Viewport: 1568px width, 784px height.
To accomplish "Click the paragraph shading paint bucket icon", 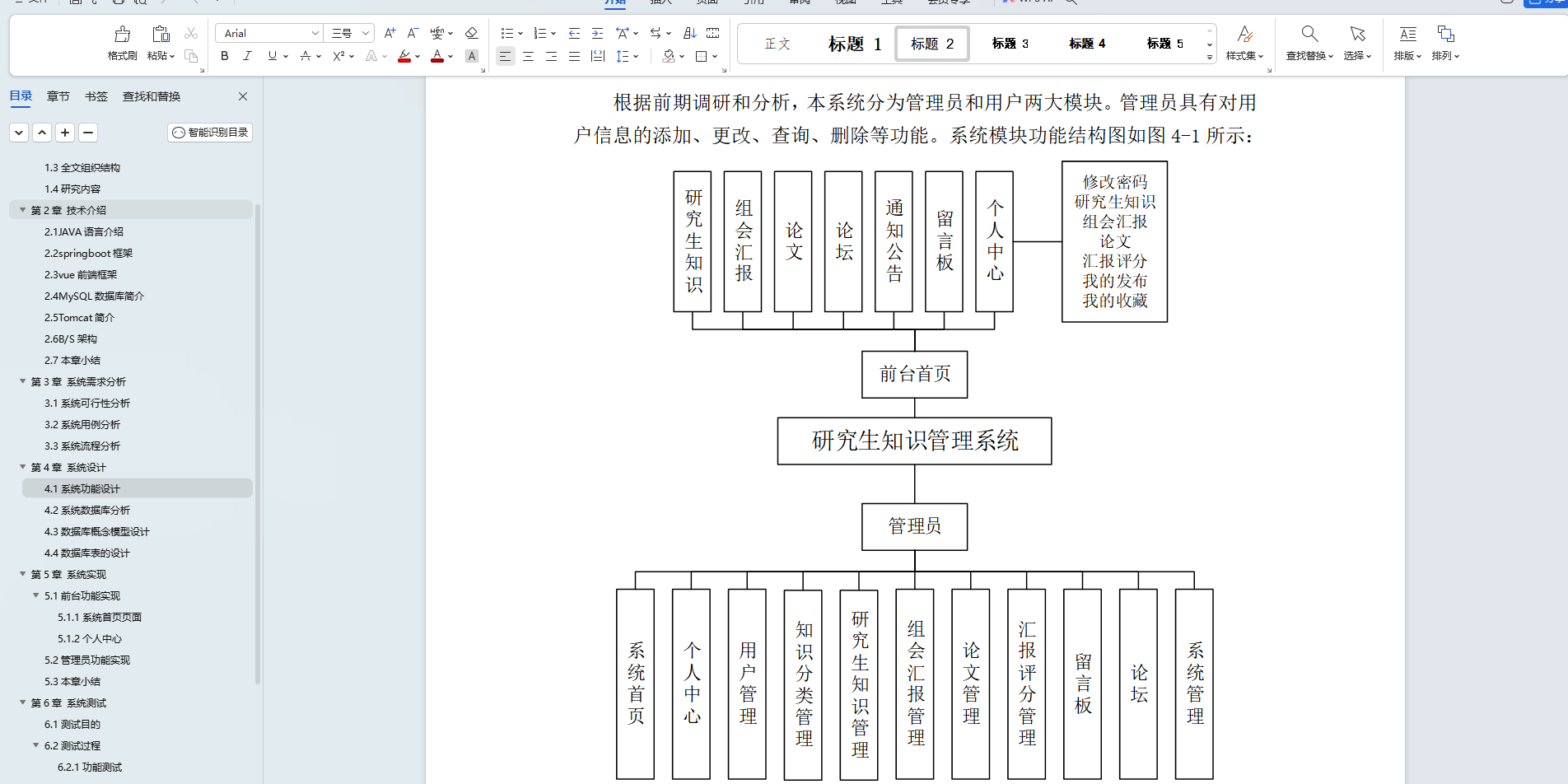I will click(x=669, y=56).
